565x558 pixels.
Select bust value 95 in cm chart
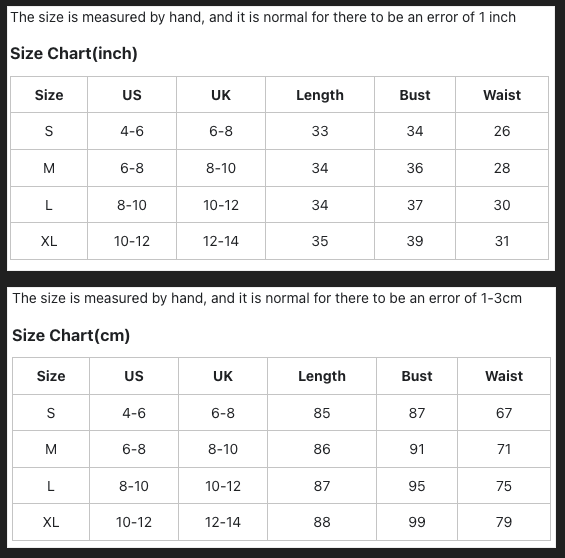click(417, 486)
